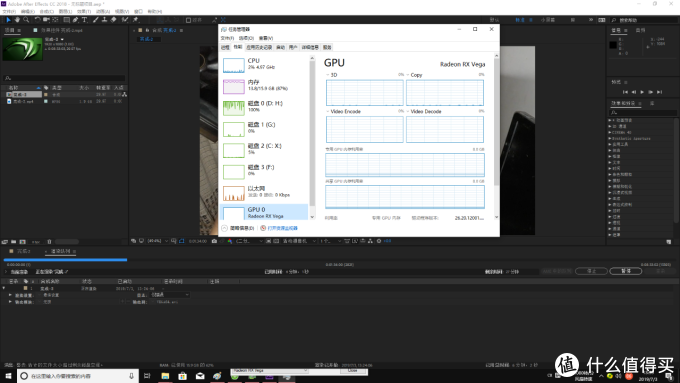Open File Explorer from taskbar
The image size is (680, 383).
165,376
